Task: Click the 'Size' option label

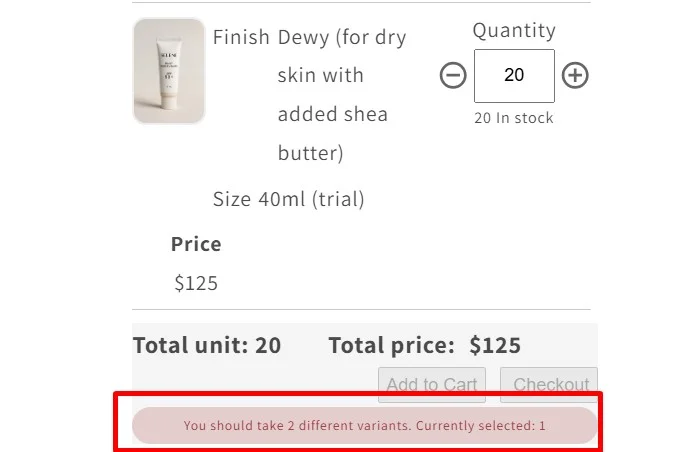Action: [x=232, y=199]
